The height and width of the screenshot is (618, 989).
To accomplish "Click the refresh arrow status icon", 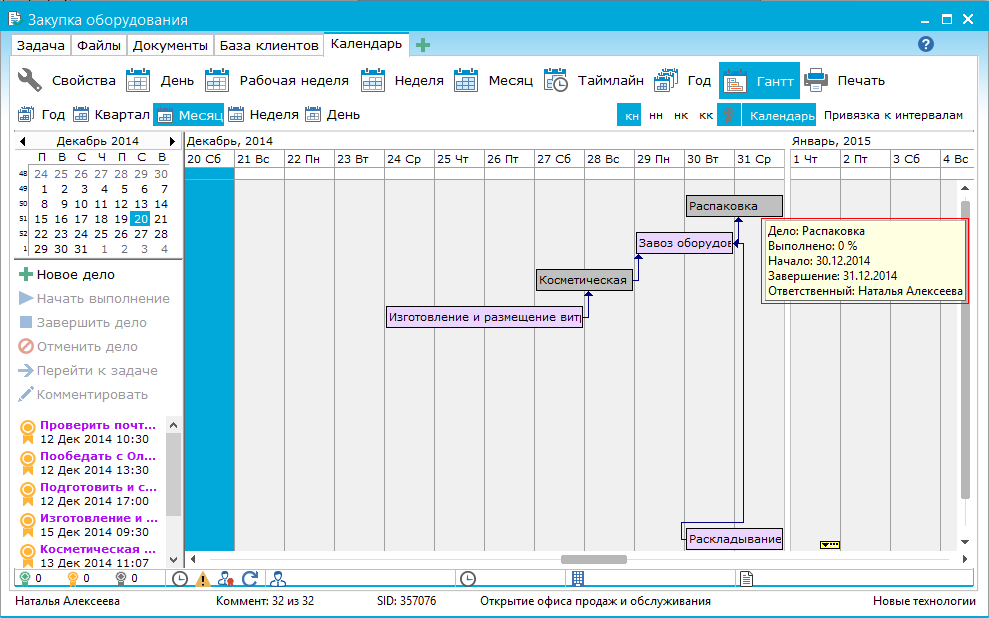I will coord(250,578).
